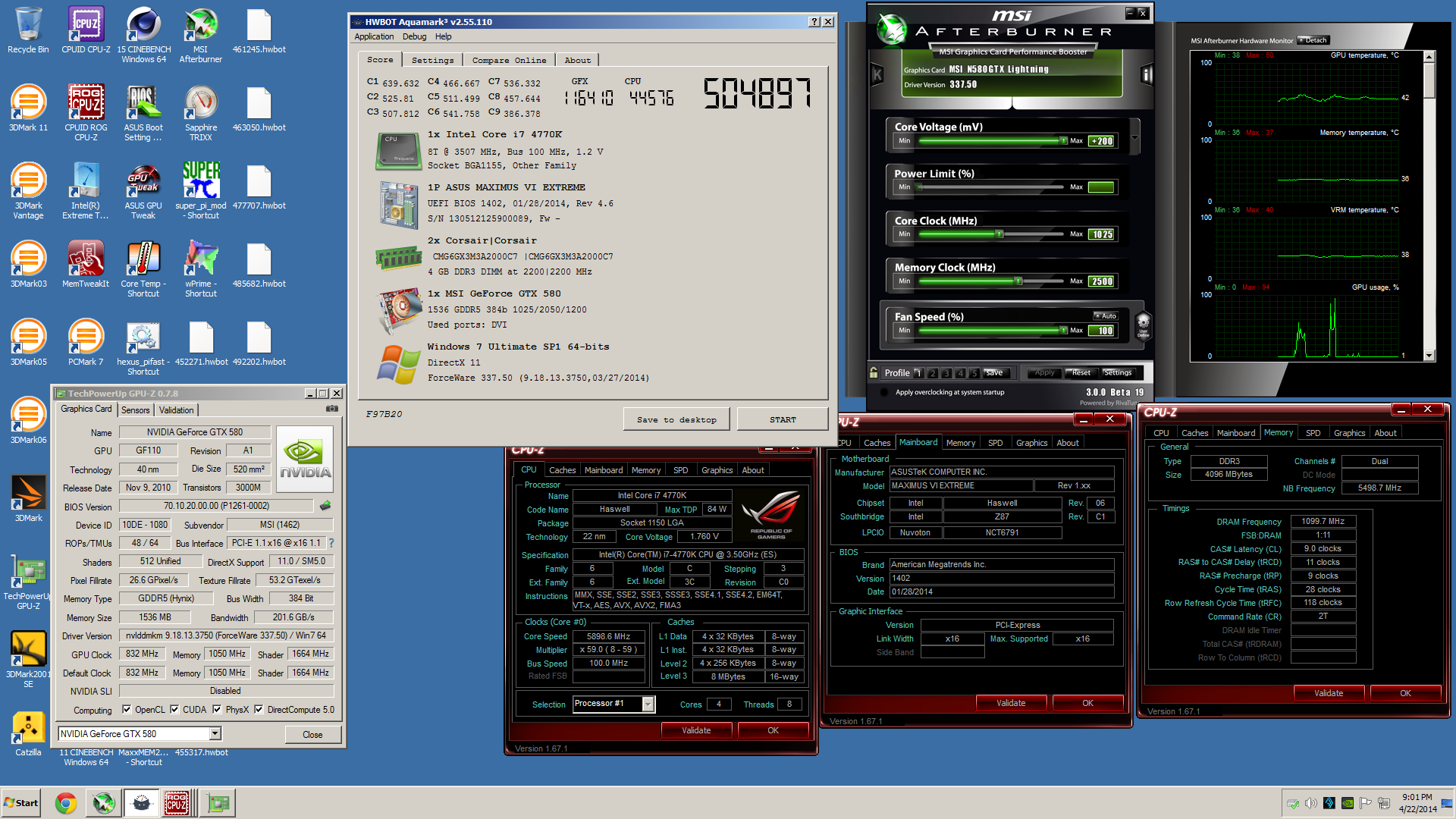Click Reset button in Afterburner
The height and width of the screenshot is (819, 1456).
point(1081,372)
